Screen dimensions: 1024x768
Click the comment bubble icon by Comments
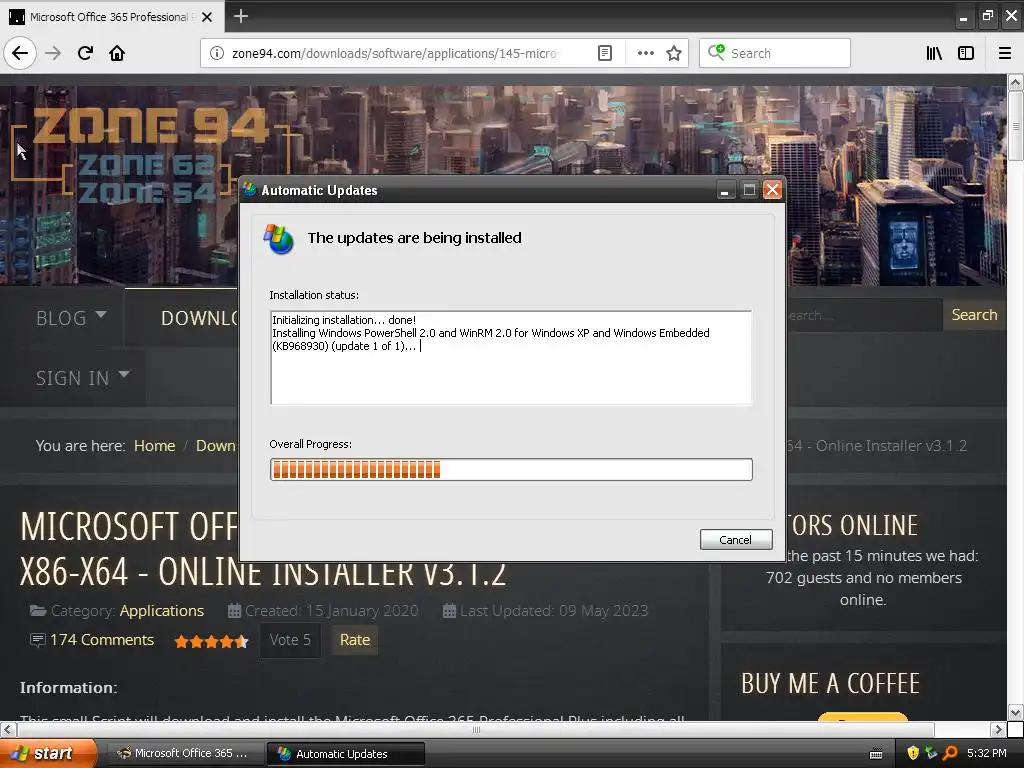click(x=38, y=639)
